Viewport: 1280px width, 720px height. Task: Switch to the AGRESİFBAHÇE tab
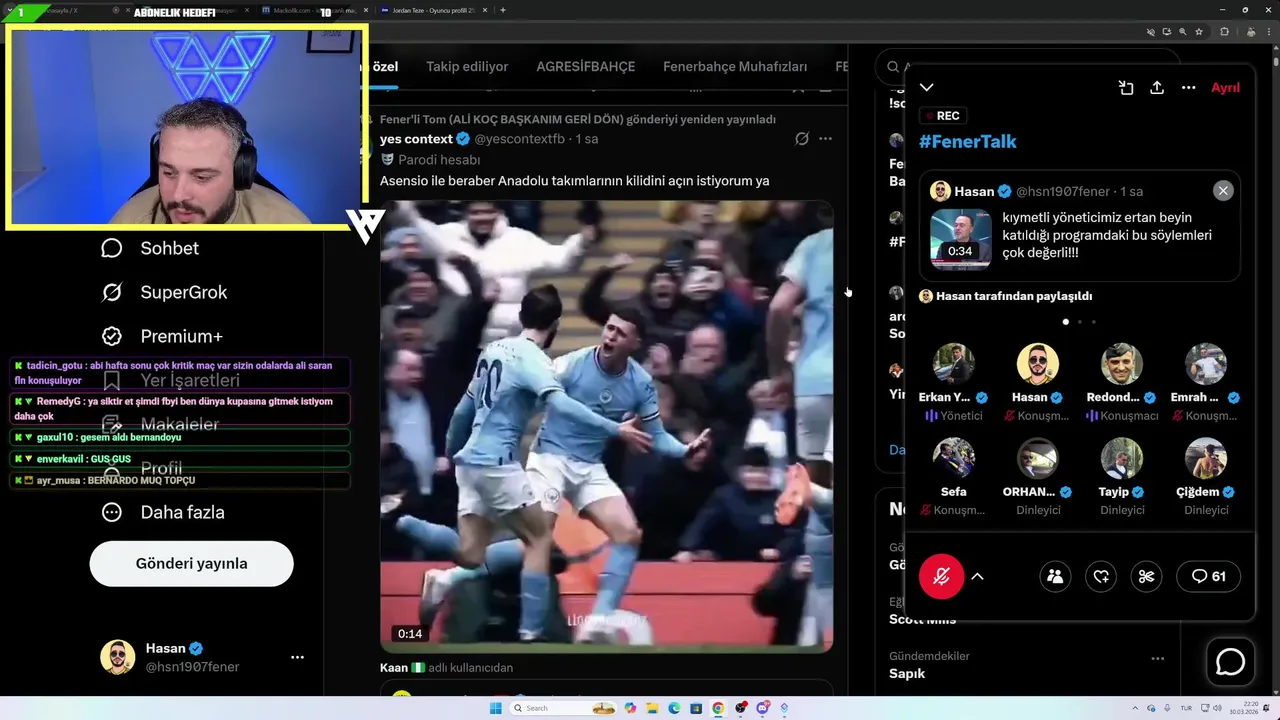pyautogui.click(x=586, y=67)
